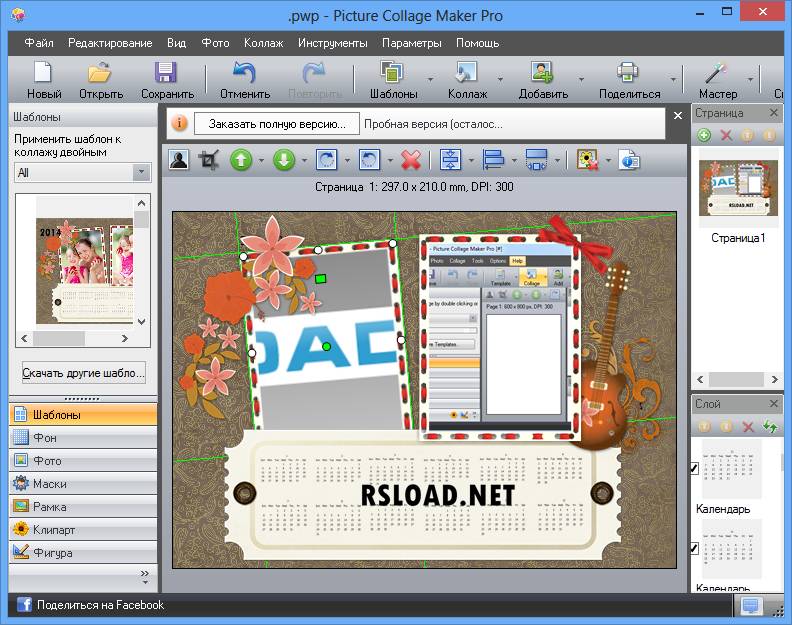Screen dimensions: 792x625
Task: Click Заказать полную версию button
Action: pos(277,124)
